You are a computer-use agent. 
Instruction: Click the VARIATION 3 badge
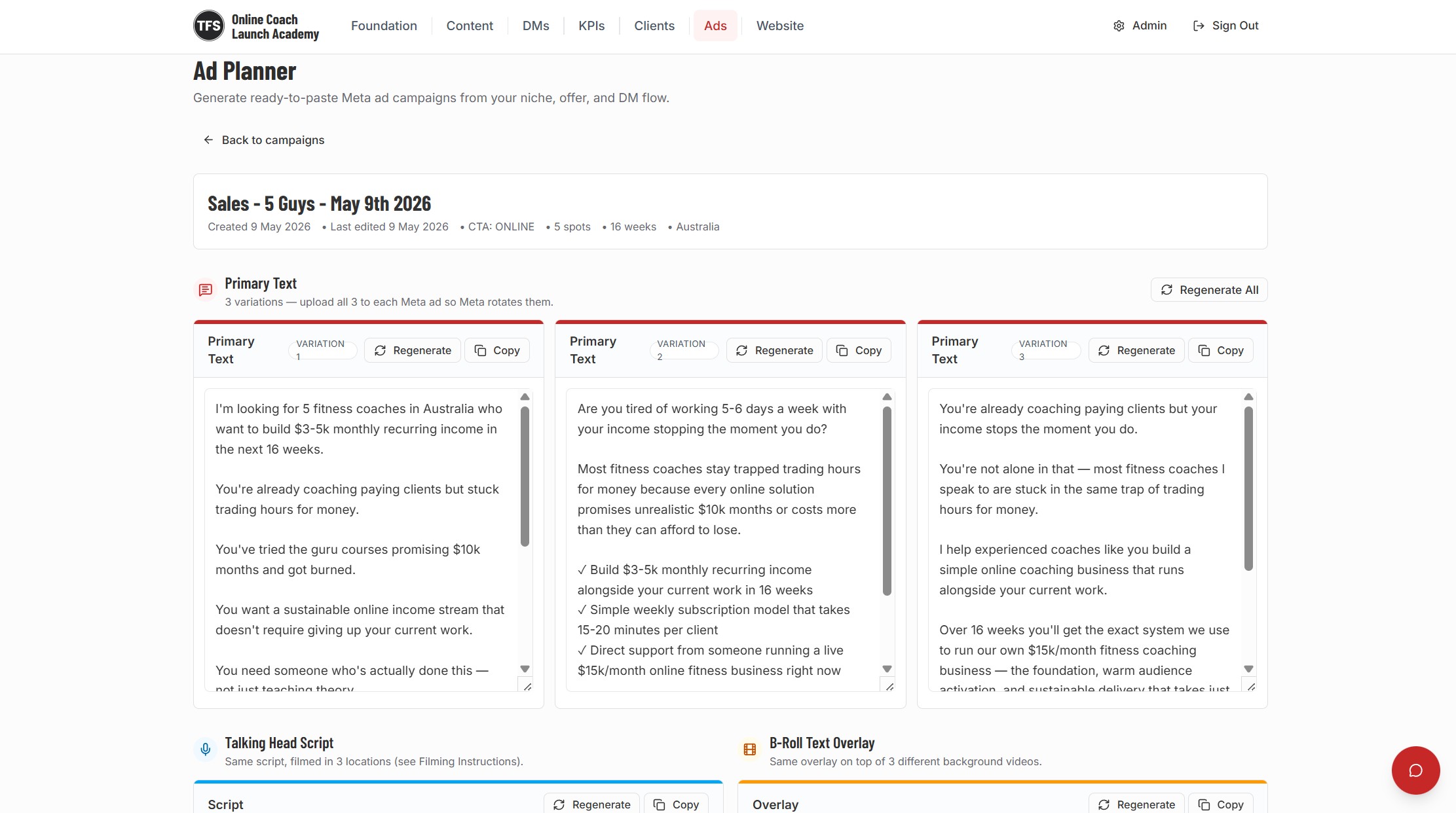(x=1046, y=350)
